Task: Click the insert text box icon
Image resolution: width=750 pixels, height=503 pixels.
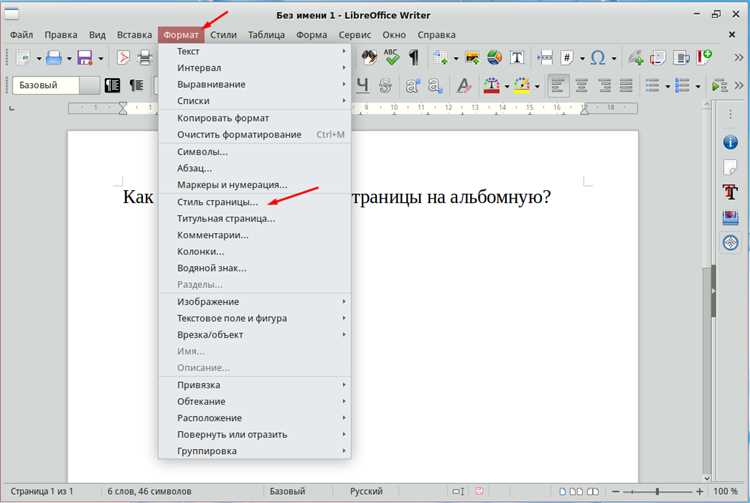Action: [x=517, y=58]
